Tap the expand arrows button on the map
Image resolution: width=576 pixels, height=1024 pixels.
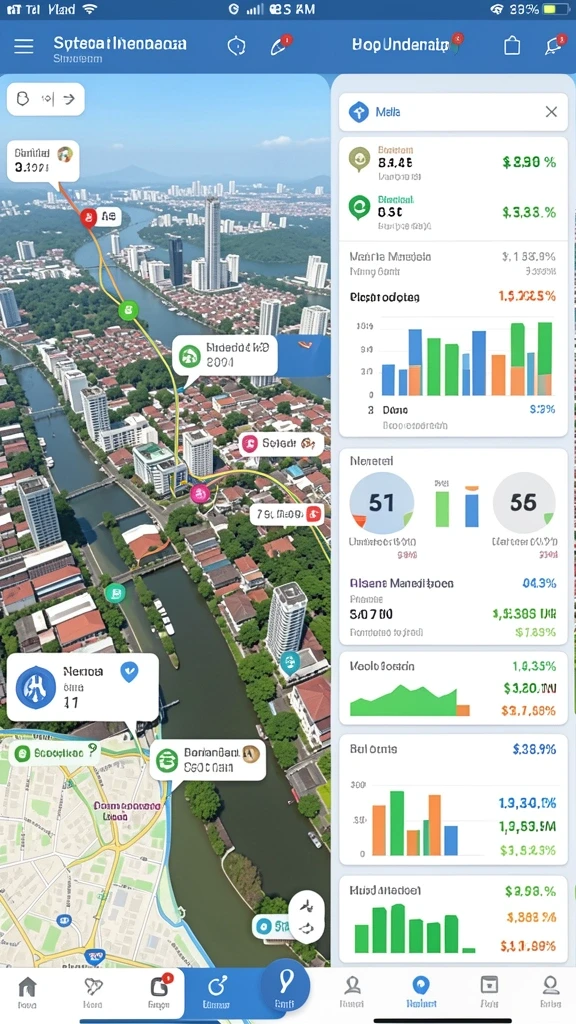point(306,916)
